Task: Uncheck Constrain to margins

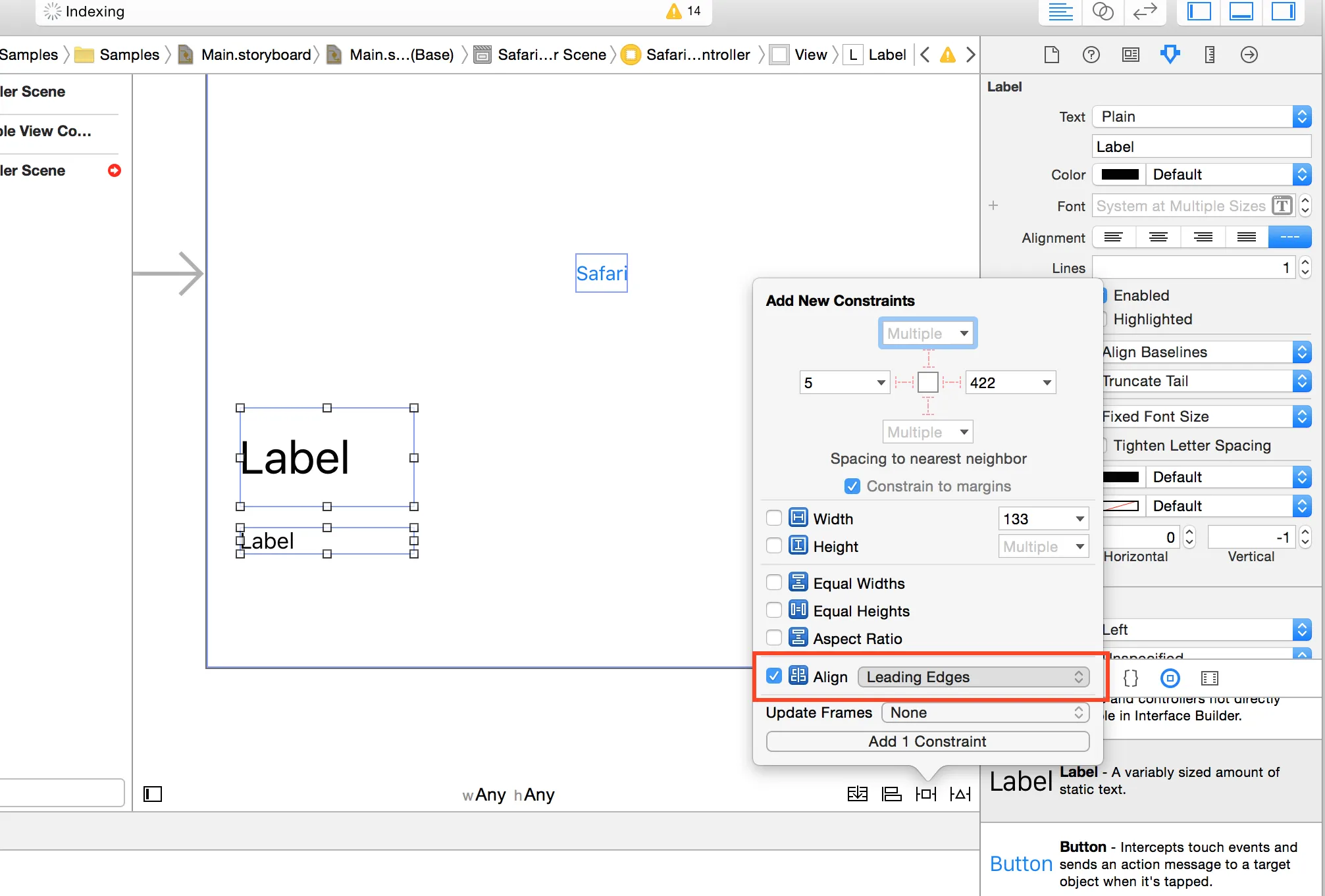Action: 852,486
